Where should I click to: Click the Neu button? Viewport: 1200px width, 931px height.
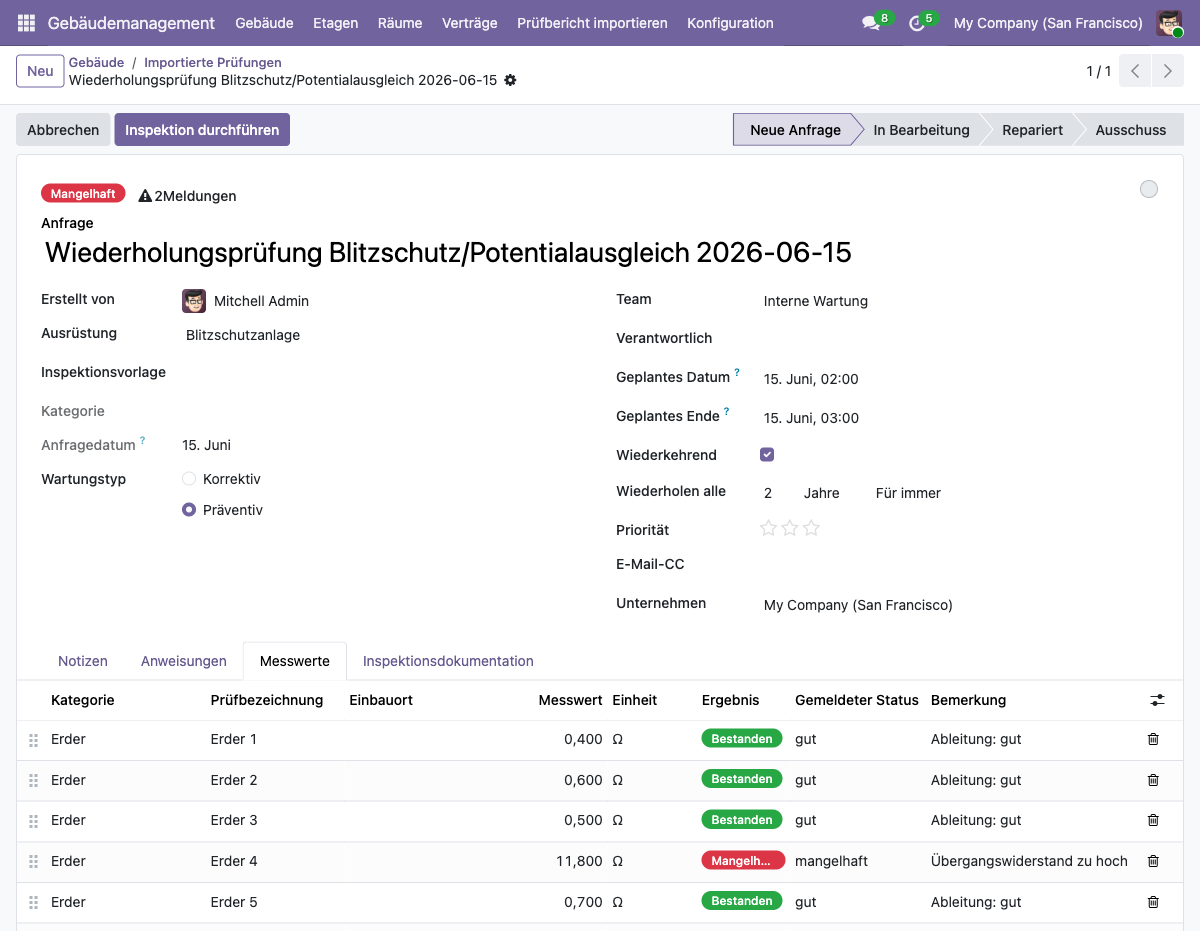click(x=40, y=71)
